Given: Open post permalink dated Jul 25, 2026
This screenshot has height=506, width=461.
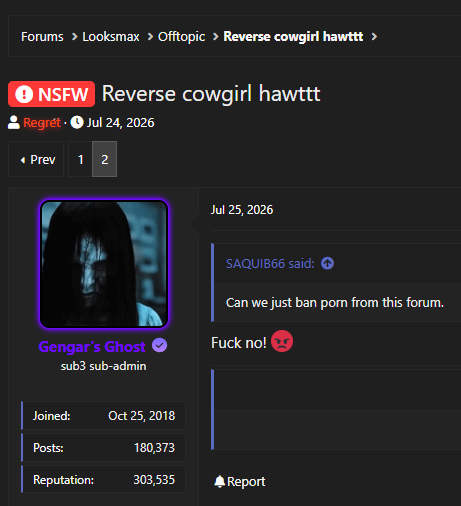Looking at the screenshot, I should (x=242, y=210).
